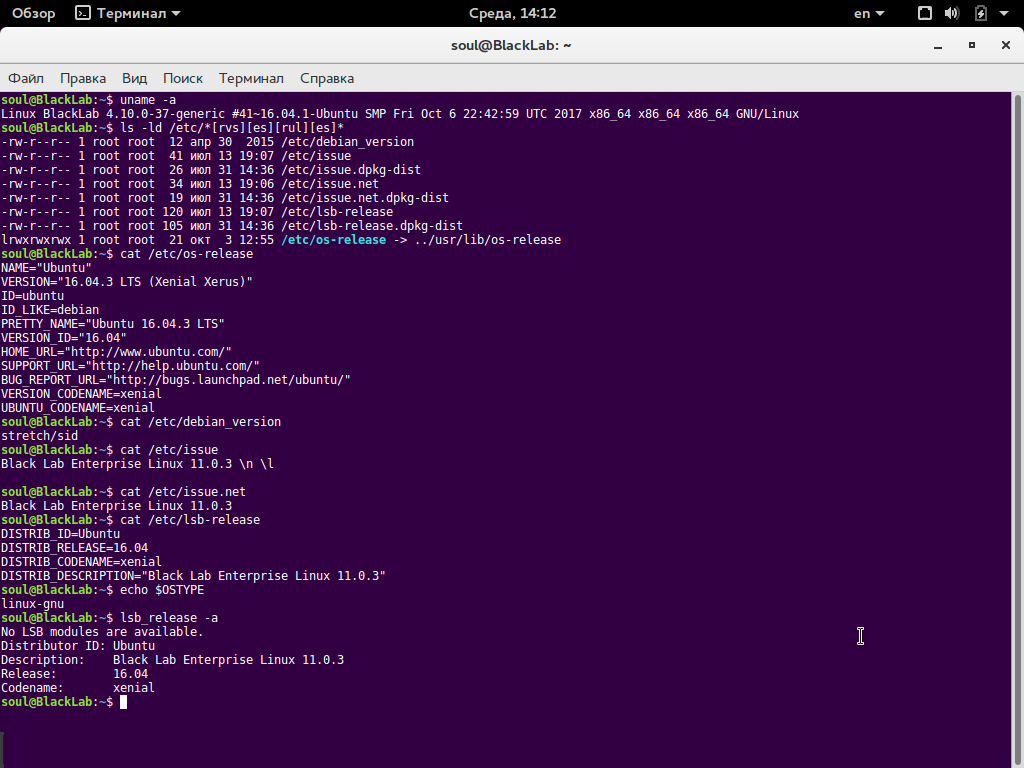
Task: Click the ../usr/lib/os-release link target
Action: 488,240
